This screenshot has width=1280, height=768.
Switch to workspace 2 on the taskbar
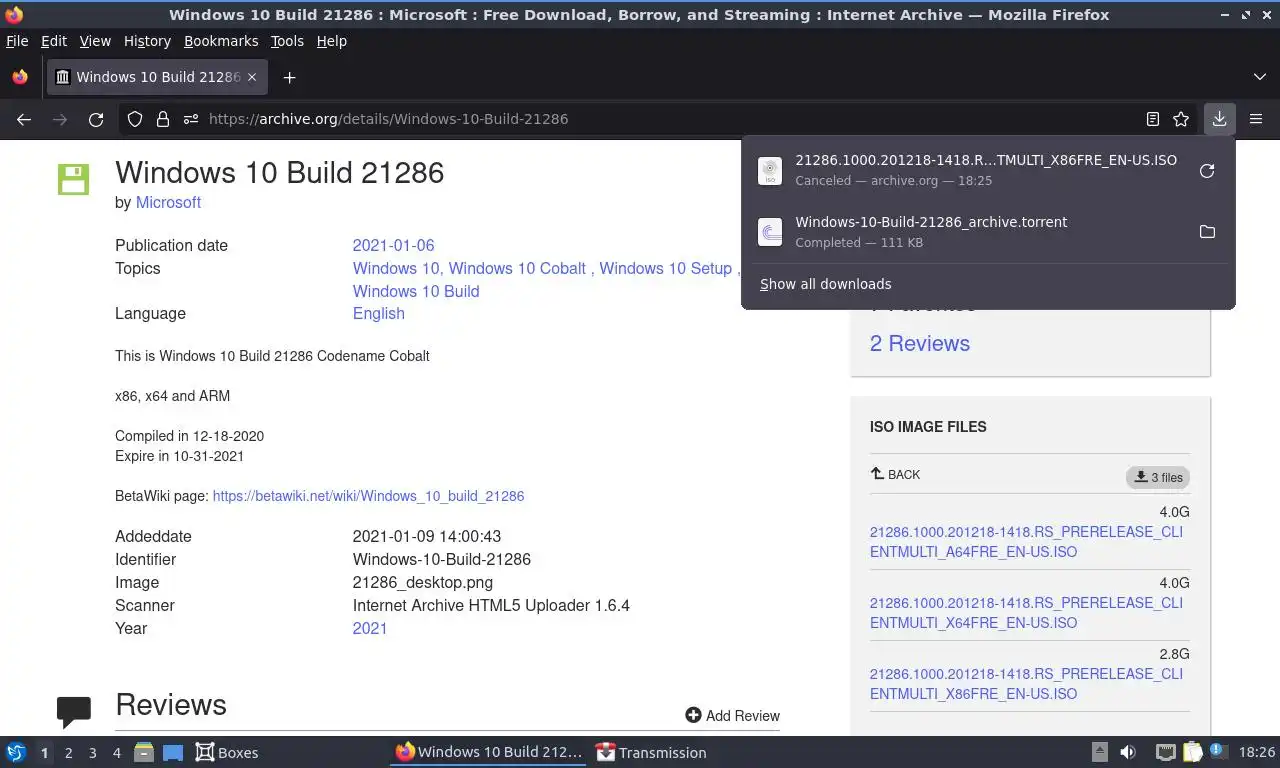tap(68, 753)
